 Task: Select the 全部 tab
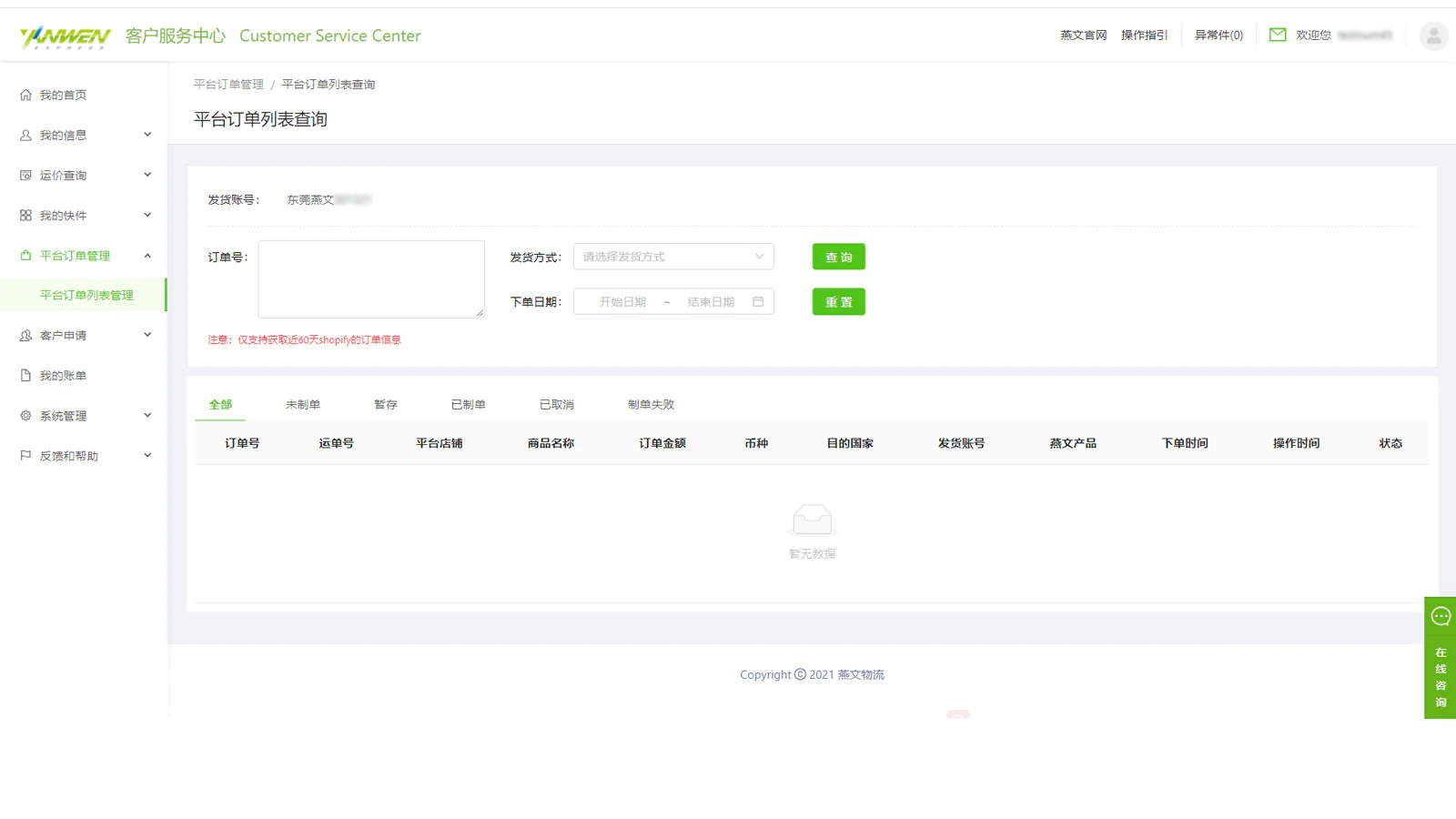pos(220,405)
